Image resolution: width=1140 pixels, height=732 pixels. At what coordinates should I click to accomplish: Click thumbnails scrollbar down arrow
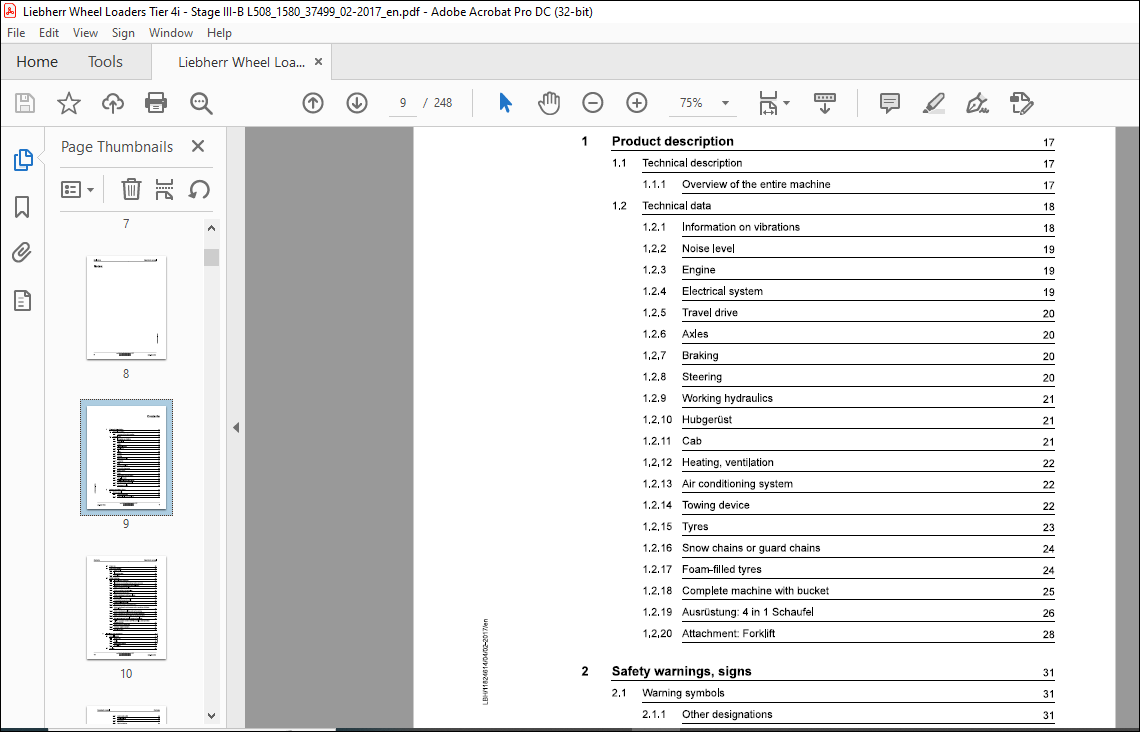[x=212, y=715]
